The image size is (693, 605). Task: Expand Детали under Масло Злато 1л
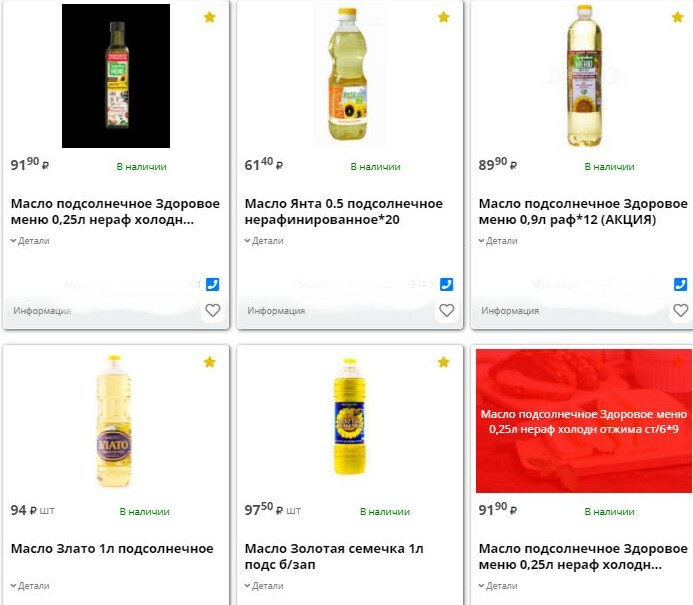pyautogui.click(x=30, y=586)
